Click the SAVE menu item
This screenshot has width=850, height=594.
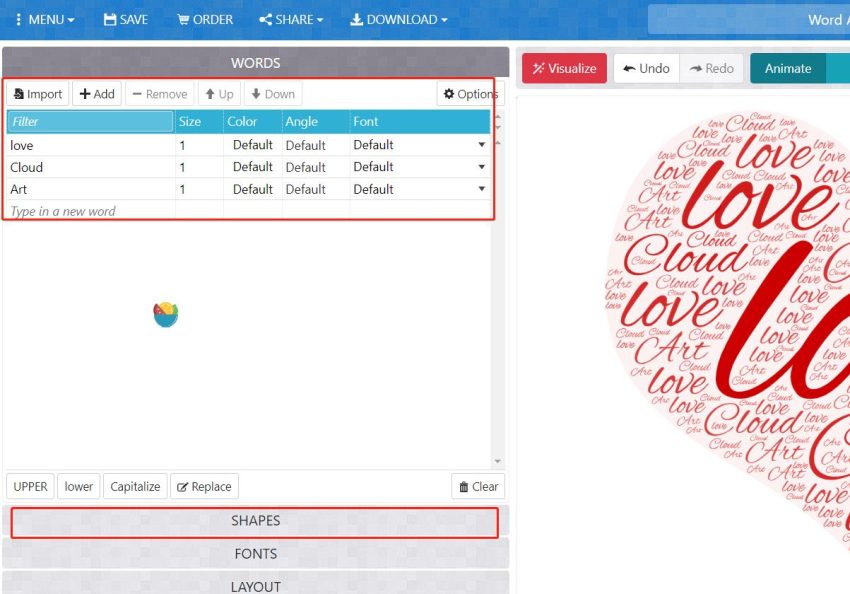pos(125,19)
